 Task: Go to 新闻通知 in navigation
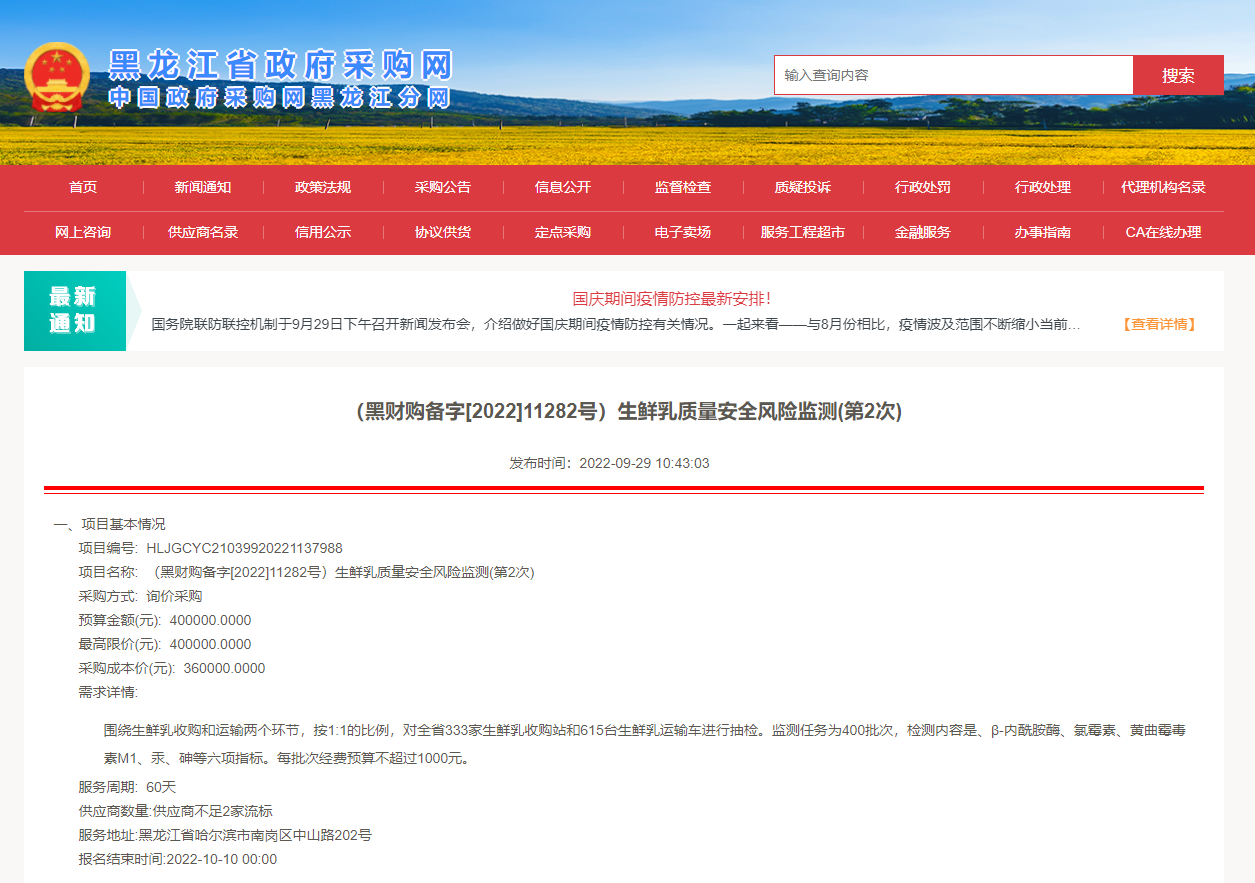(x=203, y=188)
